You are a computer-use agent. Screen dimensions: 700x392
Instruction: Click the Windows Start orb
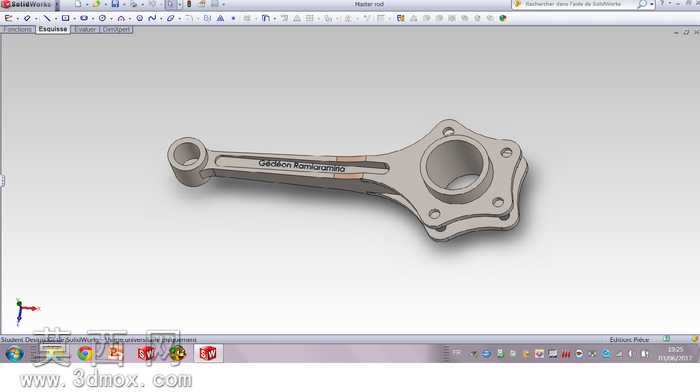(x=14, y=354)
